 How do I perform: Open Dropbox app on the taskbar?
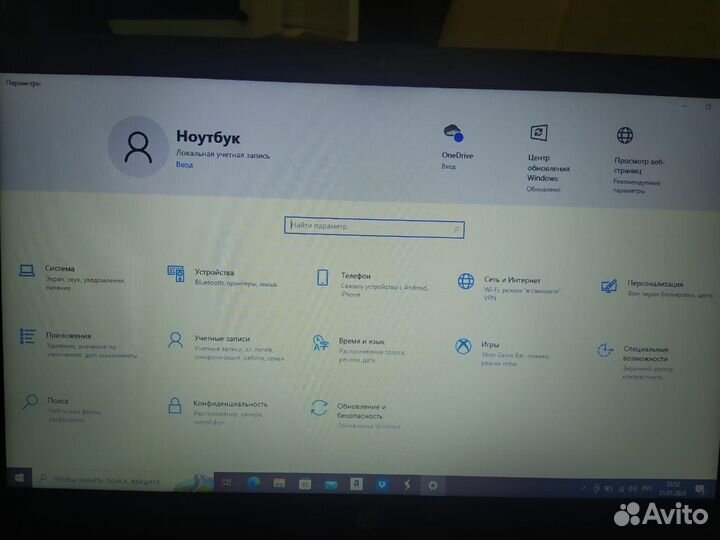click(x=382, y=484)
